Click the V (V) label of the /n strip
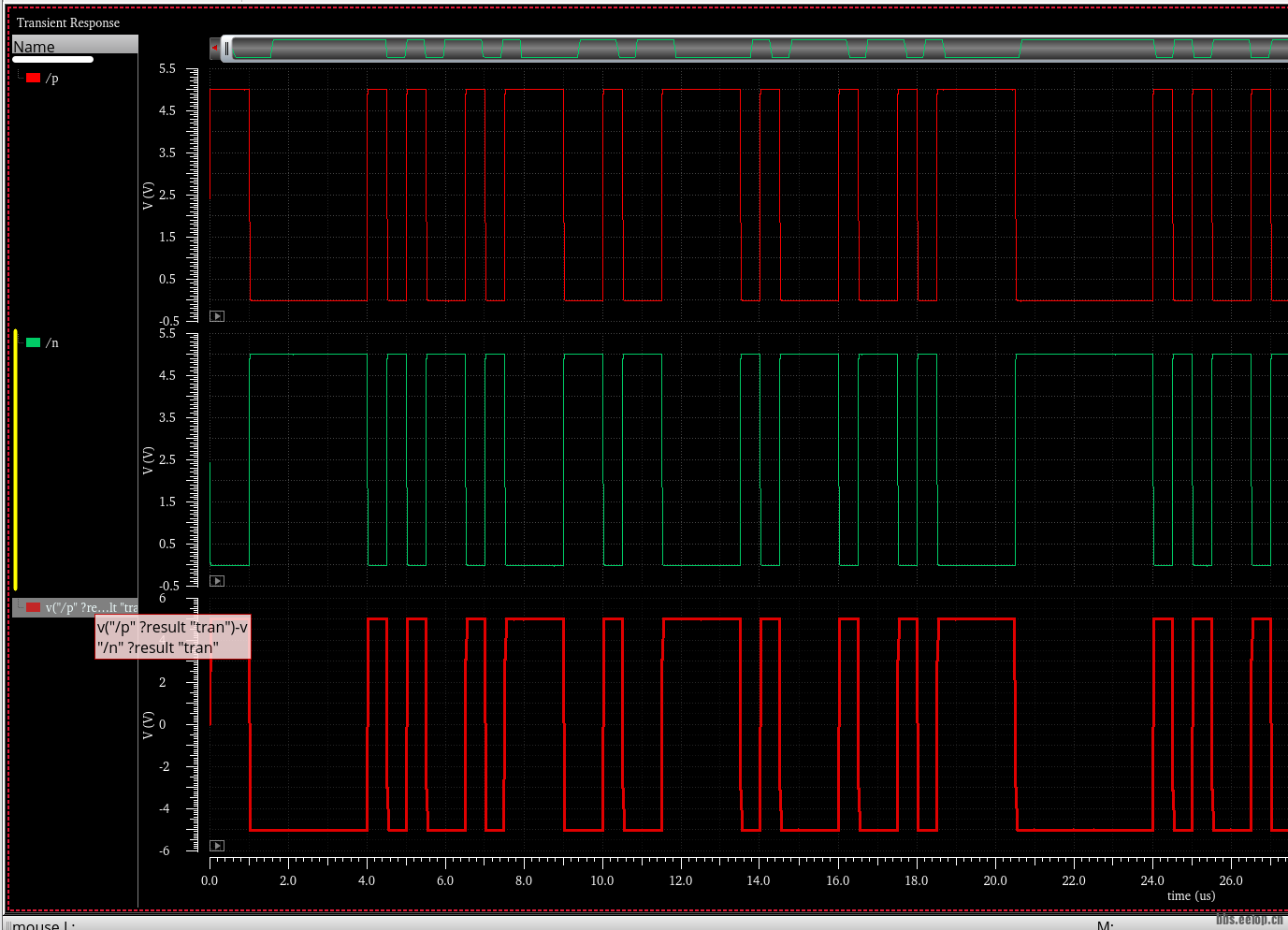 click(148, 459)
